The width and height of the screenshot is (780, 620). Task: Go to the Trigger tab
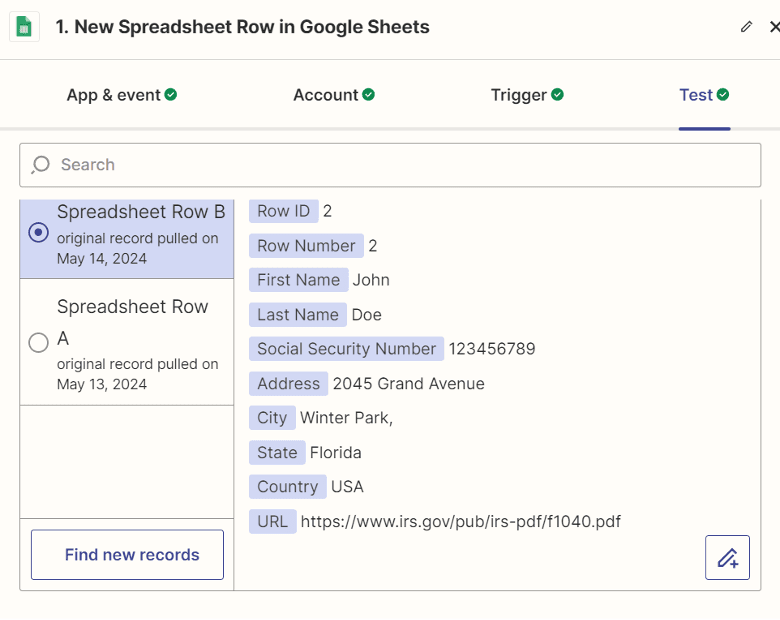point(518,95)
